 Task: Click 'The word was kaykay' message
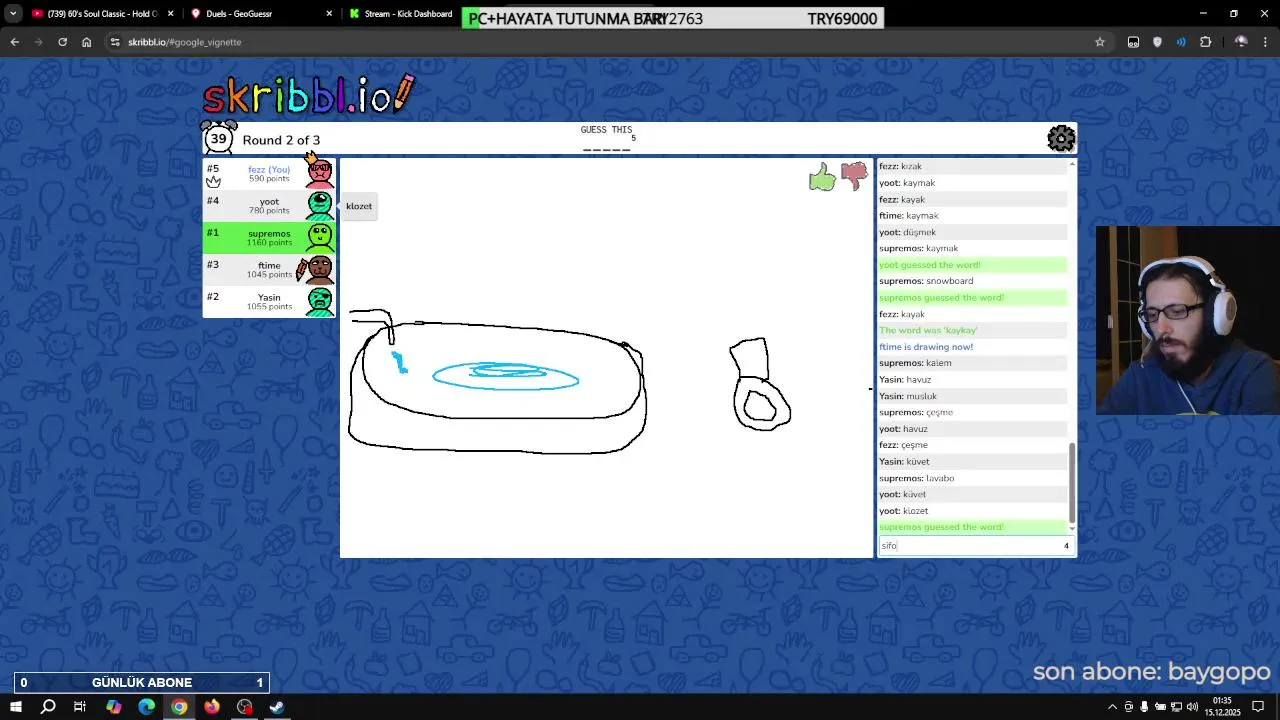[928, 330]
